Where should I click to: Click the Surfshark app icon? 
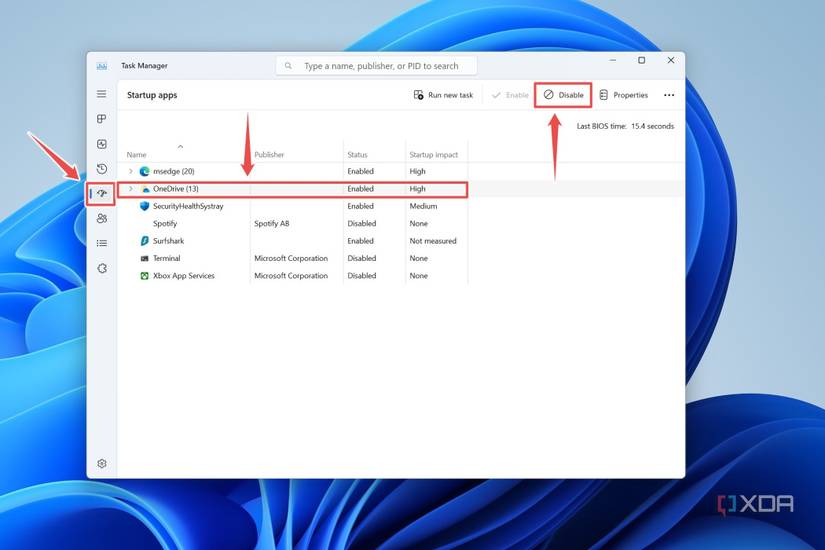(144, 241)
